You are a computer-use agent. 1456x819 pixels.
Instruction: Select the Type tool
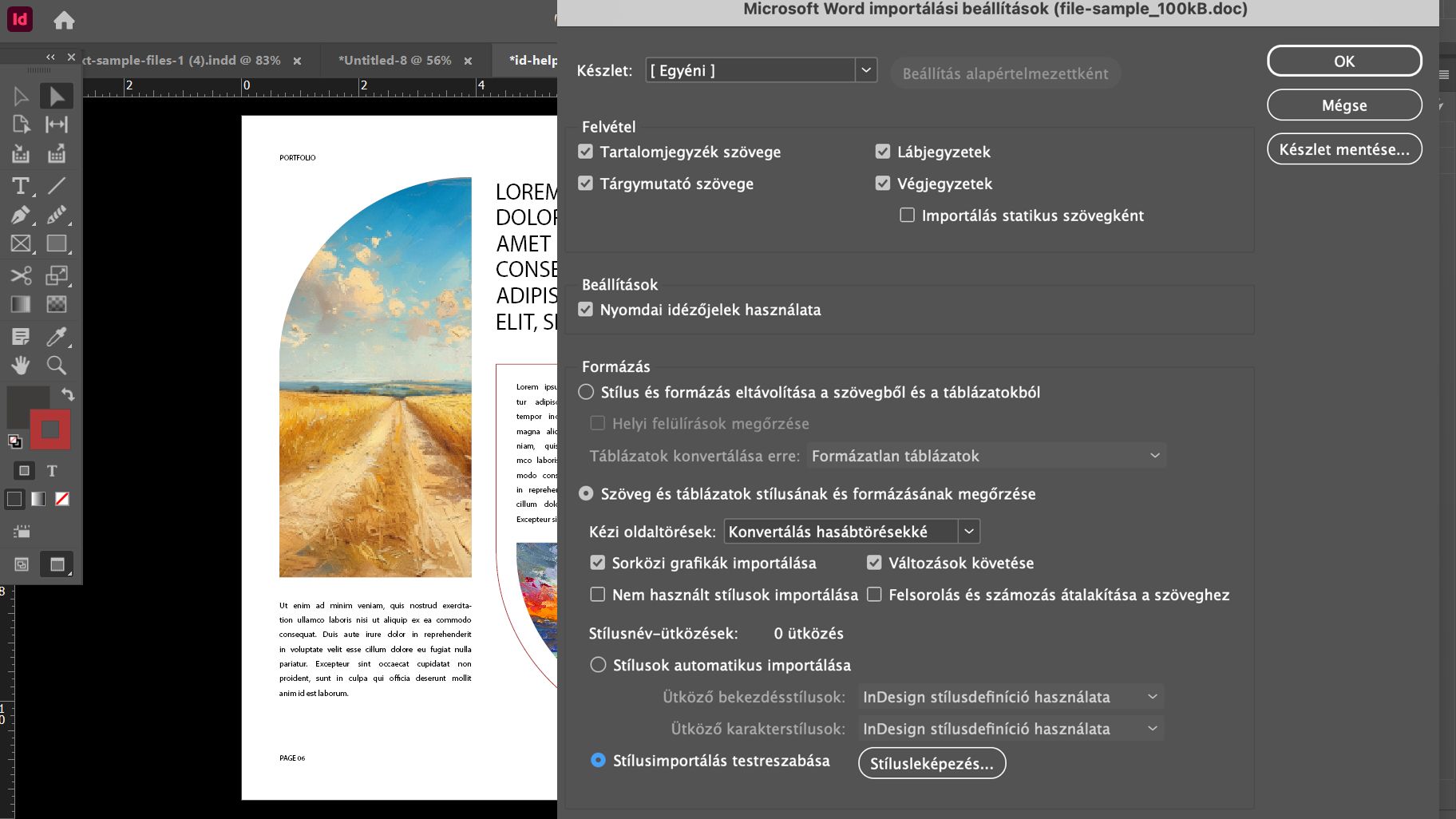pyautogui.click(x=21, y=186)
